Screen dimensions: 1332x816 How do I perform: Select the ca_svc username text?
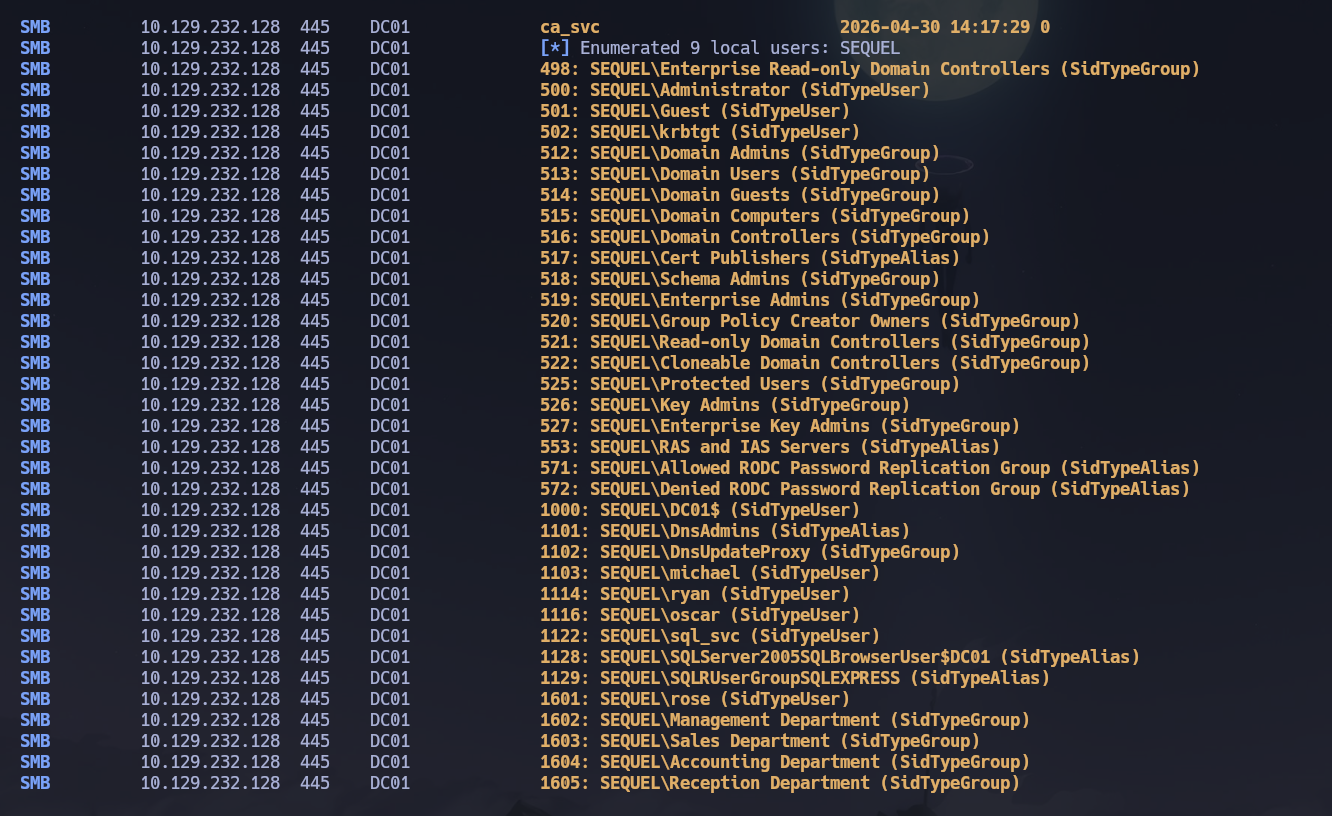tap(570, 27)
